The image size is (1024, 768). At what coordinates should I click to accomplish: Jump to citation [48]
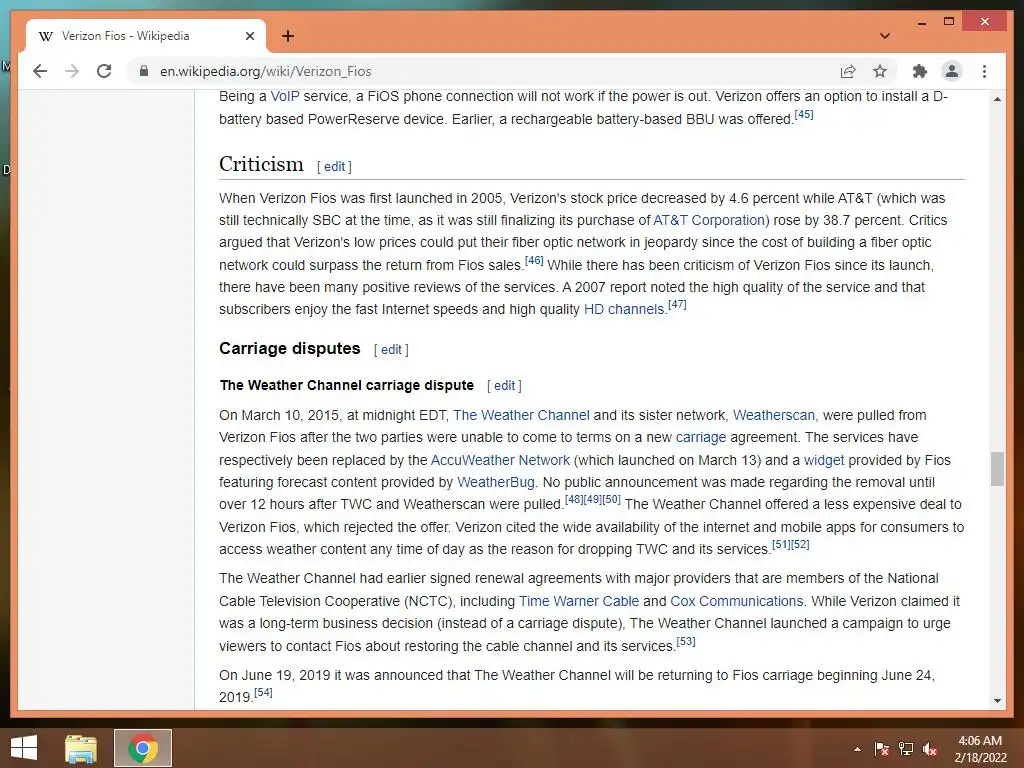click(x=574, y=499)
